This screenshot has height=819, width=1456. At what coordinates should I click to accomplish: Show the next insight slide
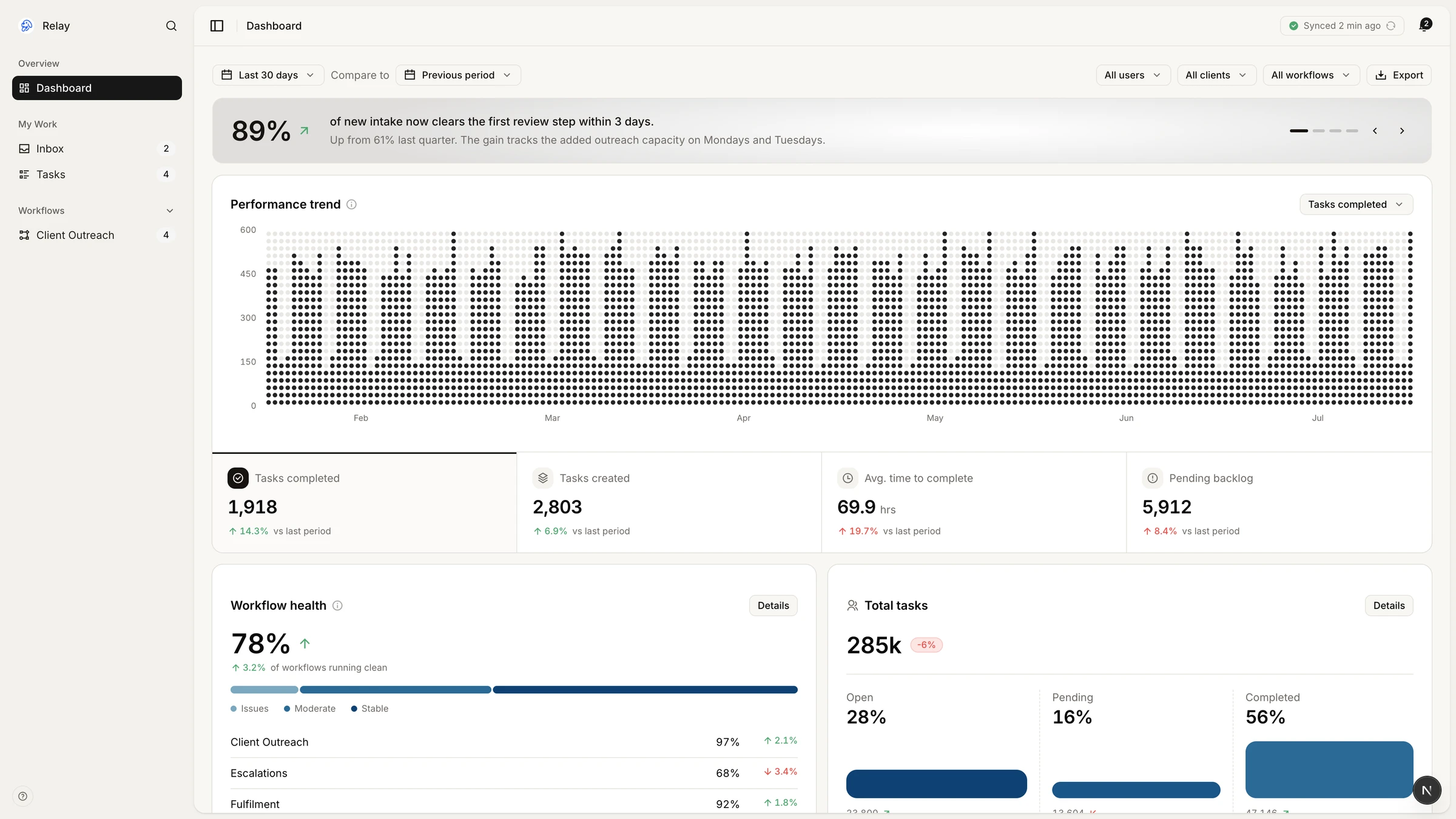[x=1402, y=131]
